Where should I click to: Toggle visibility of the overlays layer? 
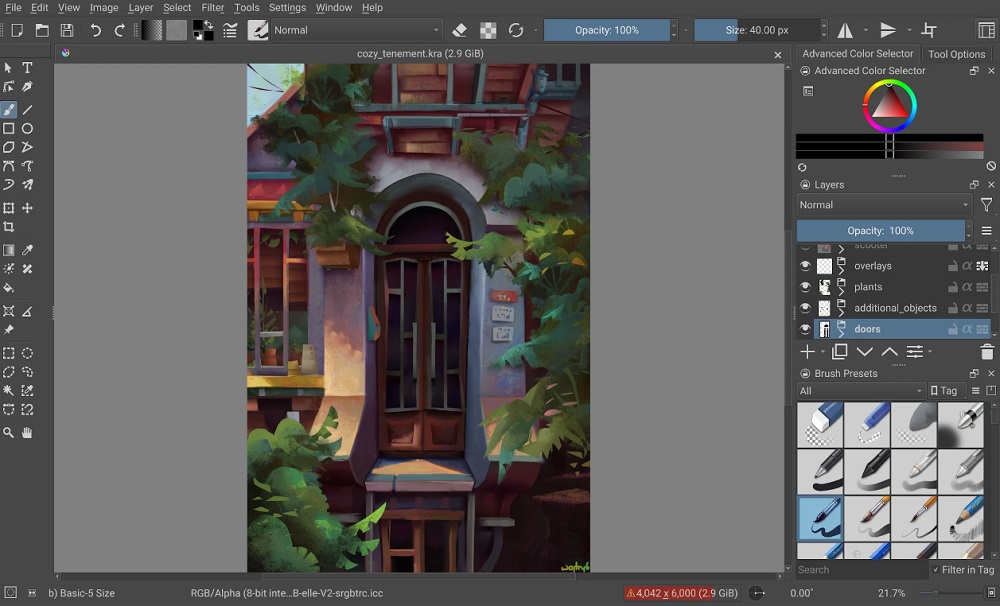(805, 266)
